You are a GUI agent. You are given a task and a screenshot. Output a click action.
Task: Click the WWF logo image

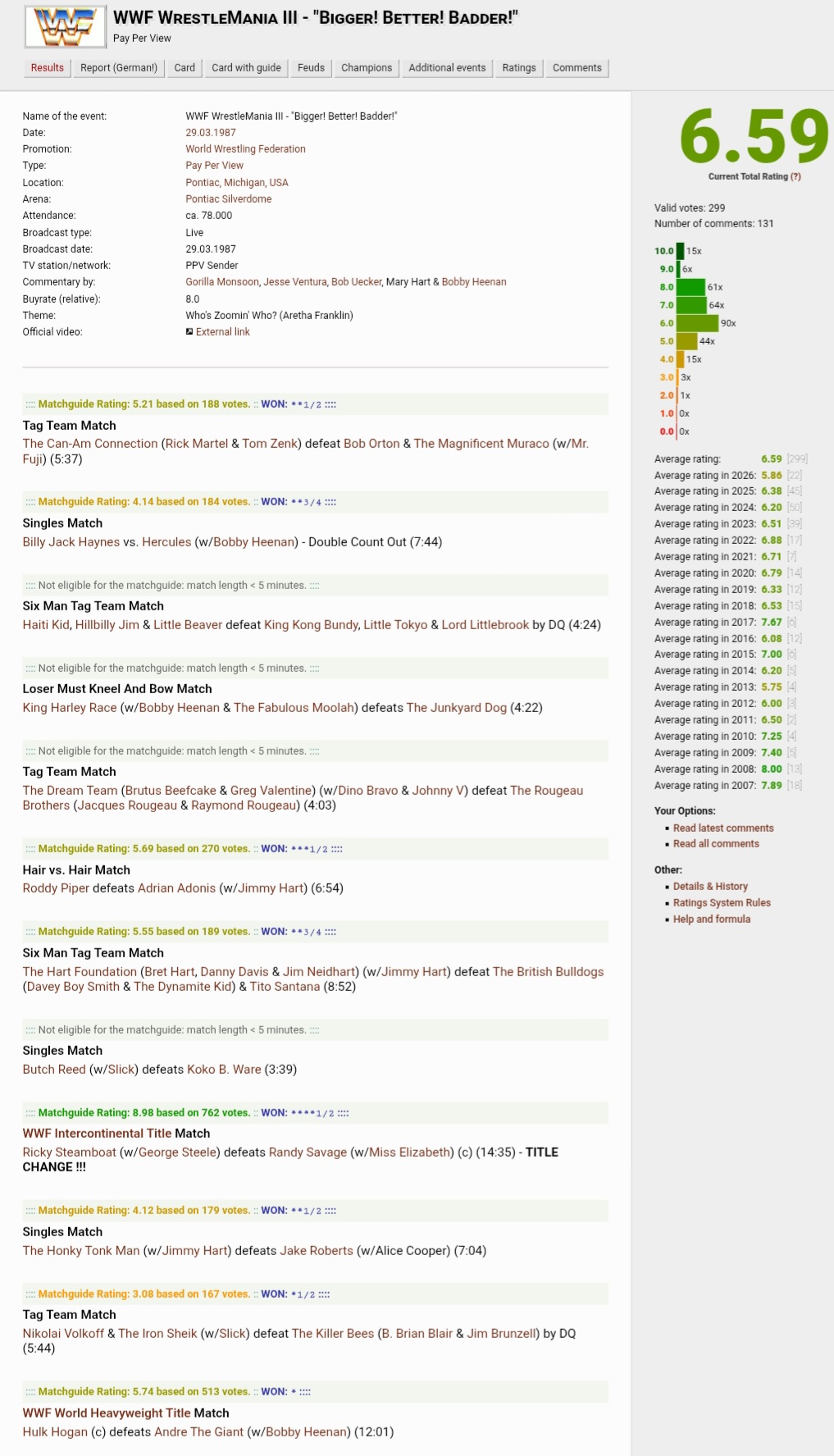click(x=66, y=27)
